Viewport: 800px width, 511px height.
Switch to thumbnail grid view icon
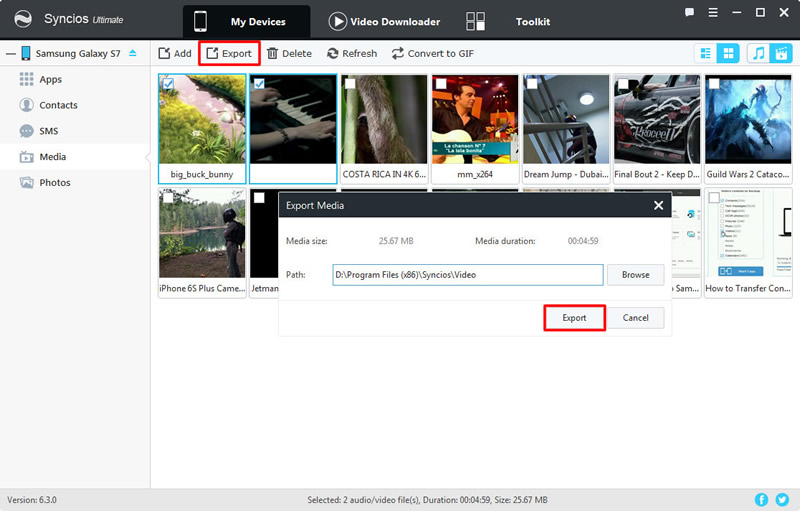(x=728, y=53)
